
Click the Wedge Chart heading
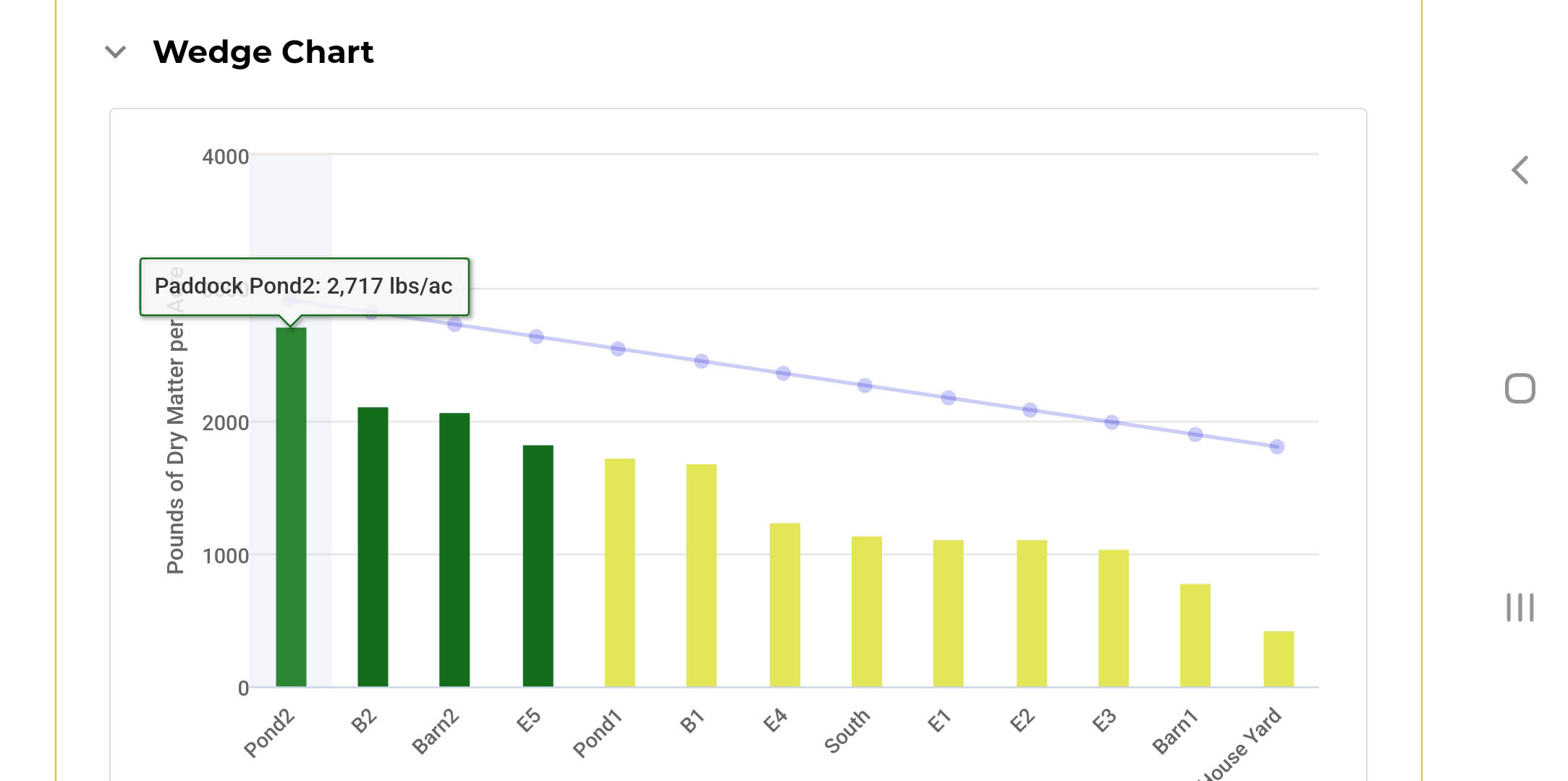tap(263, 52)
